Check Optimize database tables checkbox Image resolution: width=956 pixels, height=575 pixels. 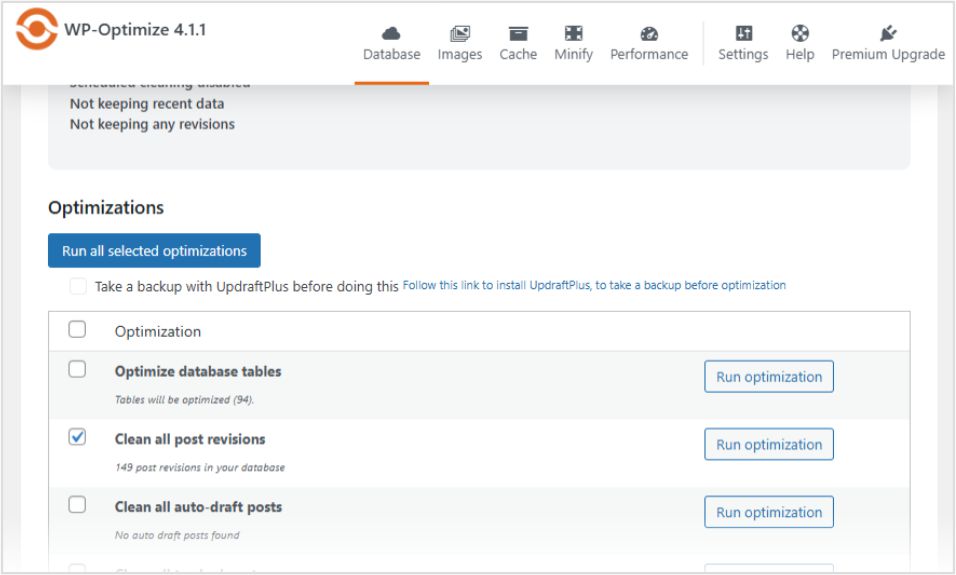click(77, 369)
